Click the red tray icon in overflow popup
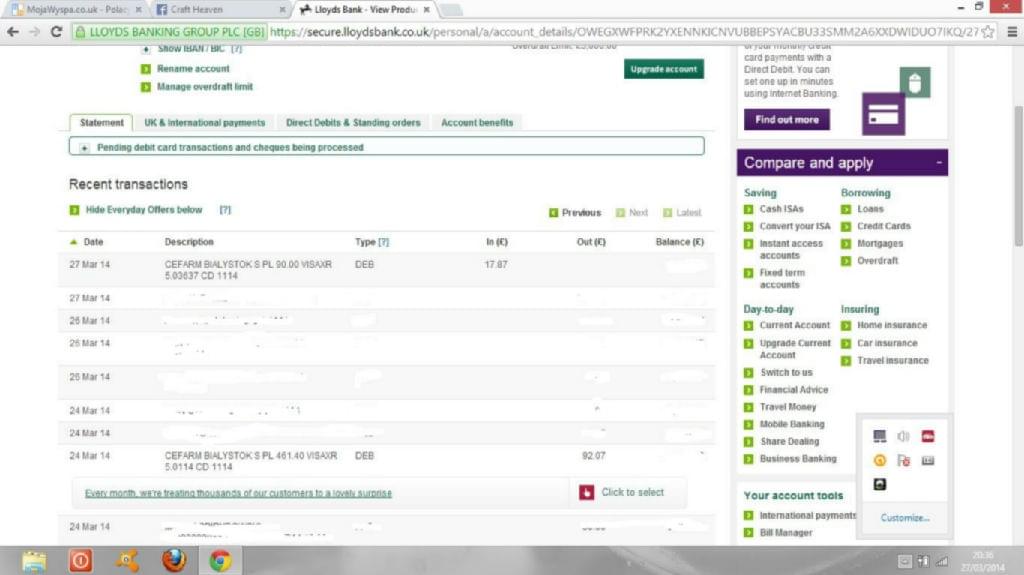The width and height of the screenshot is (1024, 575). tap(927, 436)
